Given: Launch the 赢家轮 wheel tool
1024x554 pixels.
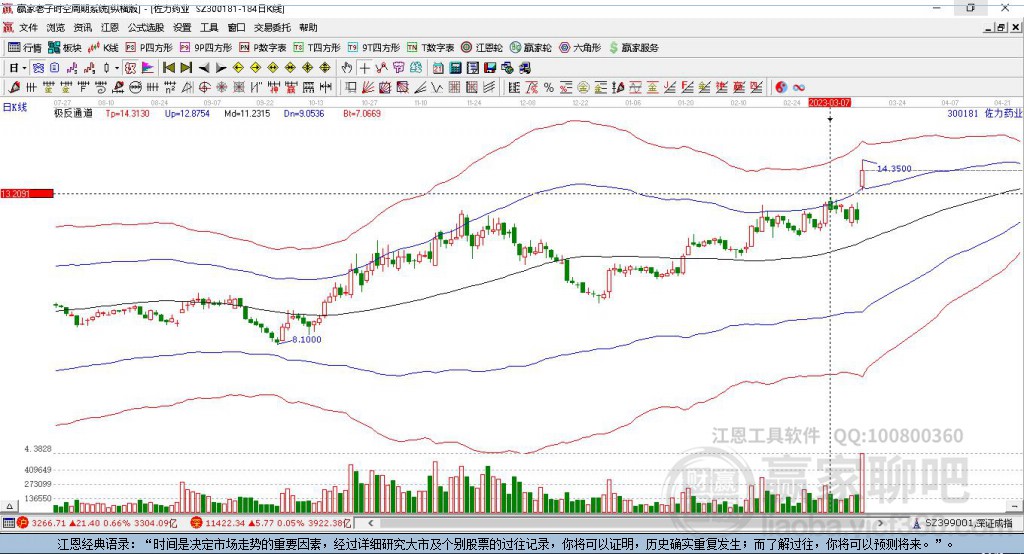Looking at the screenshot, I should click(530, 48).
